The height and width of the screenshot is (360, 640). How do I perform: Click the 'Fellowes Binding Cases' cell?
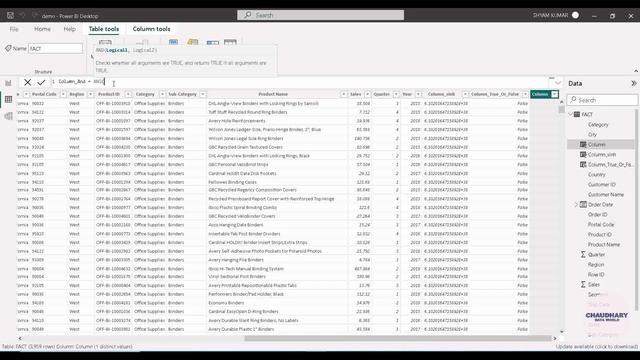tap(232, 182)
